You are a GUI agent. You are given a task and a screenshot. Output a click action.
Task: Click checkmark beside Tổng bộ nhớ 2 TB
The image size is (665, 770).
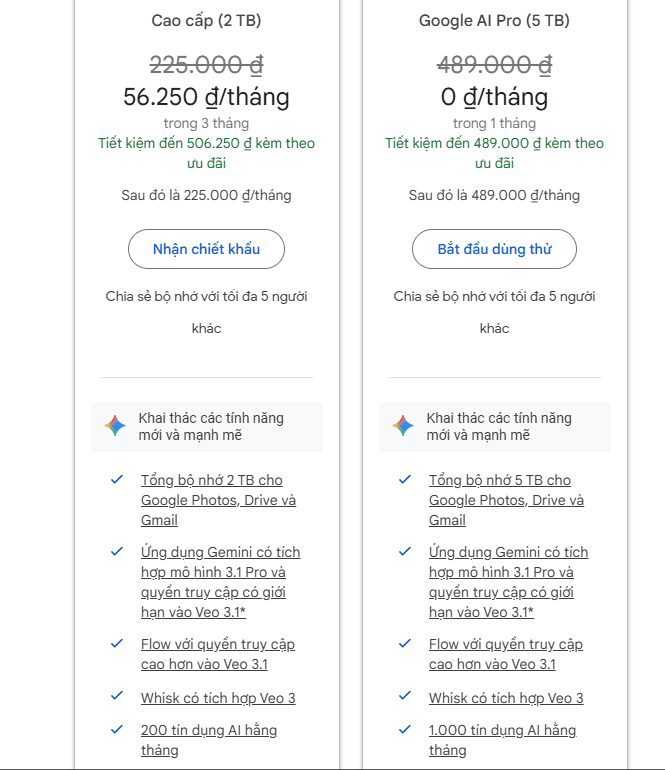pyautogui.click(x=117, y=479)
